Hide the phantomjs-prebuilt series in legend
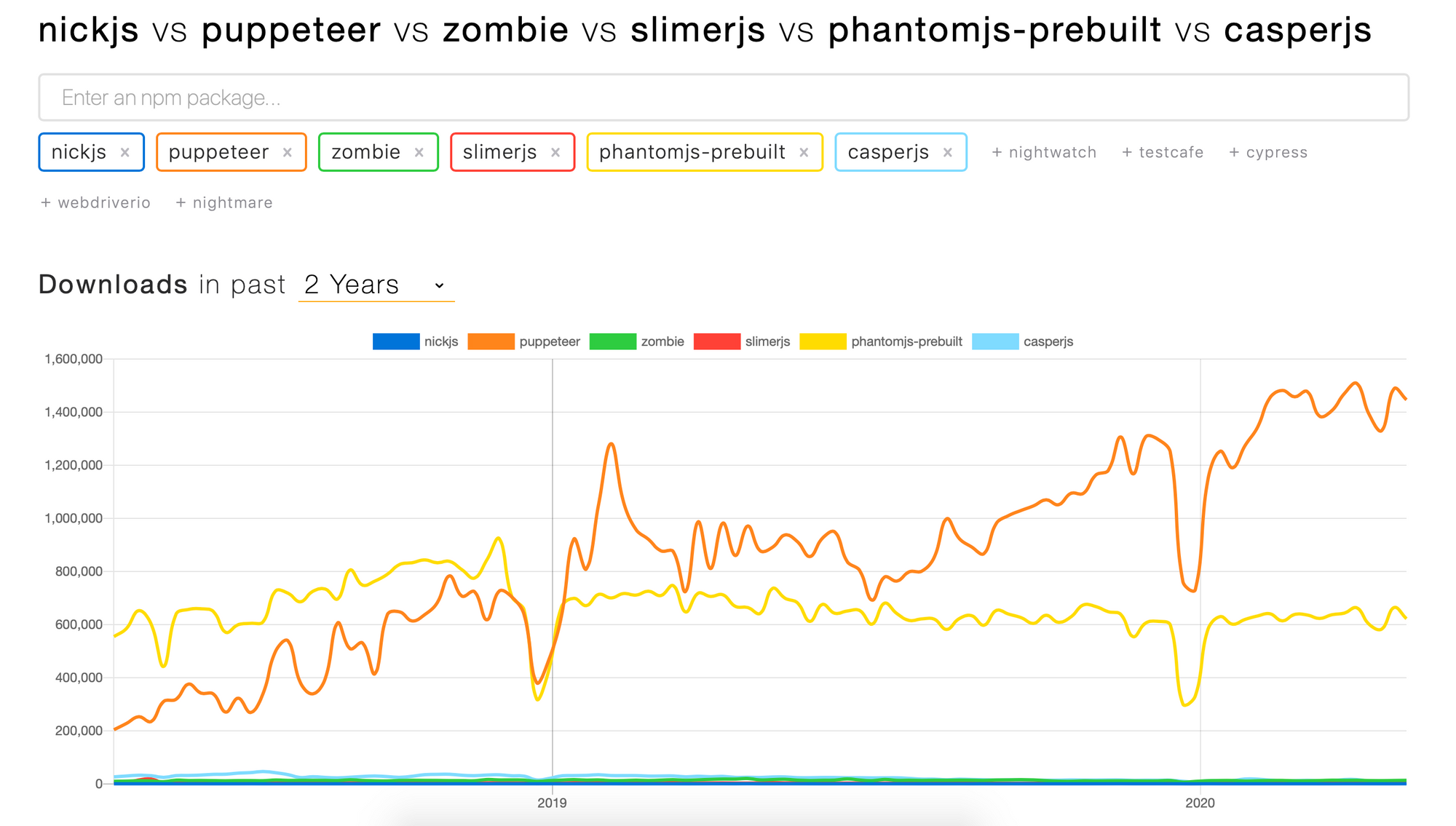This screenshot has width=1456, height=826. (x=881, y=341)
